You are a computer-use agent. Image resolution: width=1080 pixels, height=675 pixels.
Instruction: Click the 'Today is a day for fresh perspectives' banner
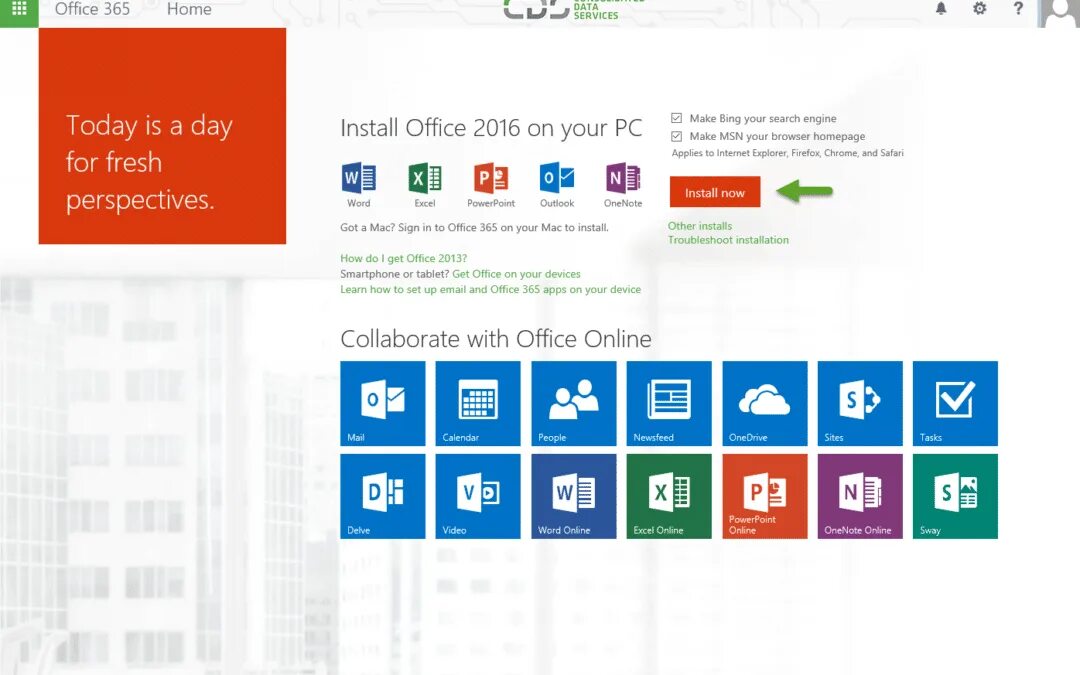coord(162,136)
